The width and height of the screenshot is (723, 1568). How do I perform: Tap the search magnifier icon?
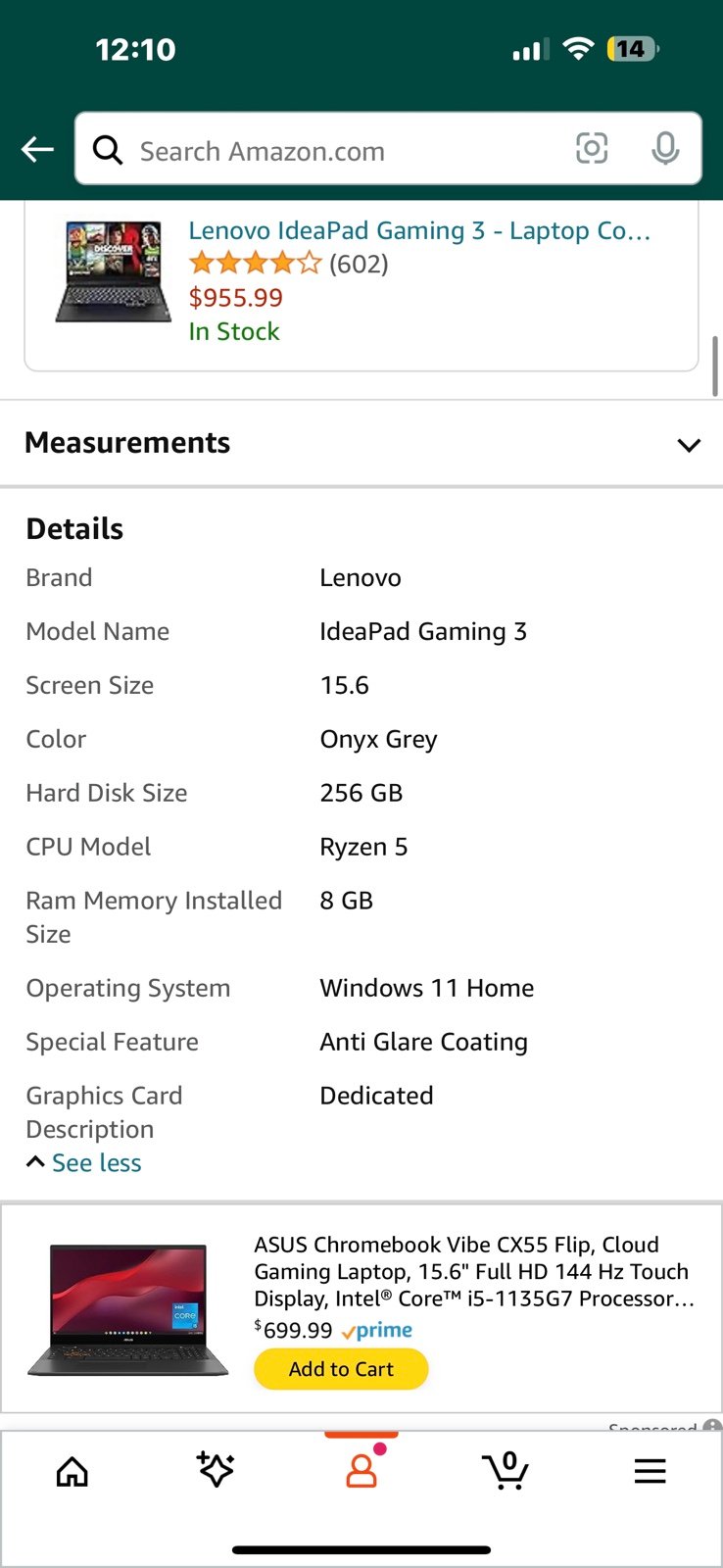point(108,150)
